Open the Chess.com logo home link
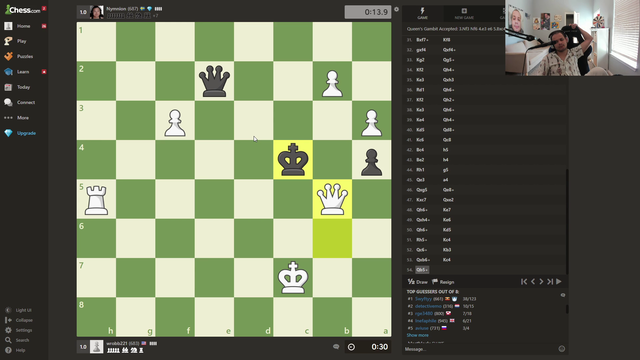The image size is (640, 360). click(22, 9)
